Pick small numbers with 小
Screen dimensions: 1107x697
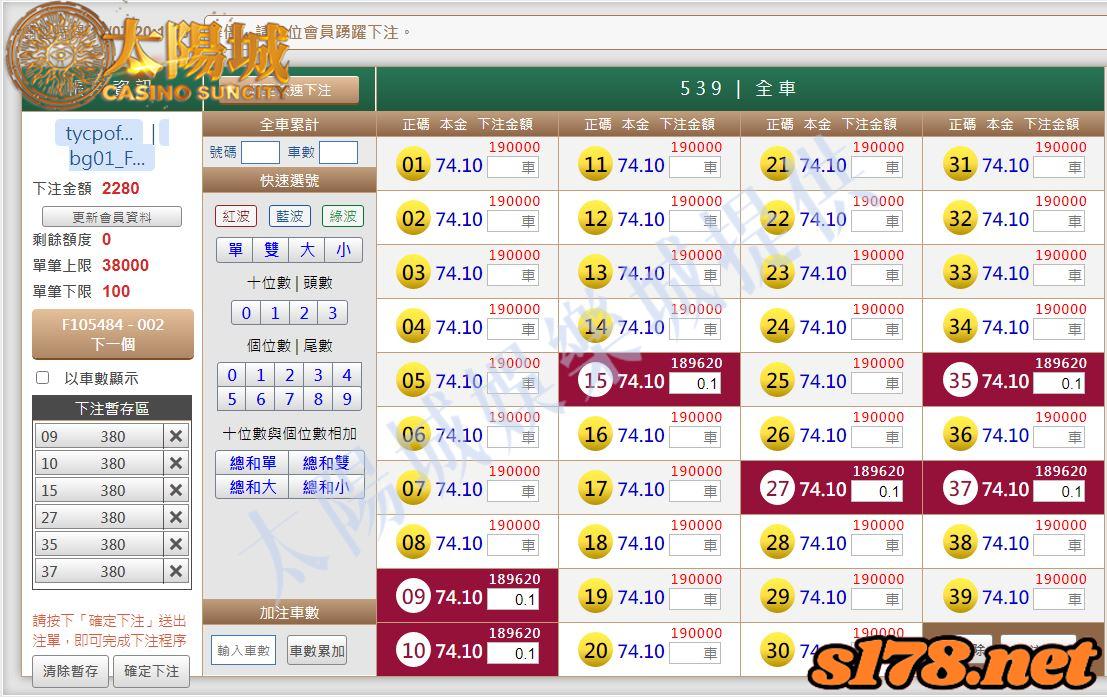click(x=343, y=249)
